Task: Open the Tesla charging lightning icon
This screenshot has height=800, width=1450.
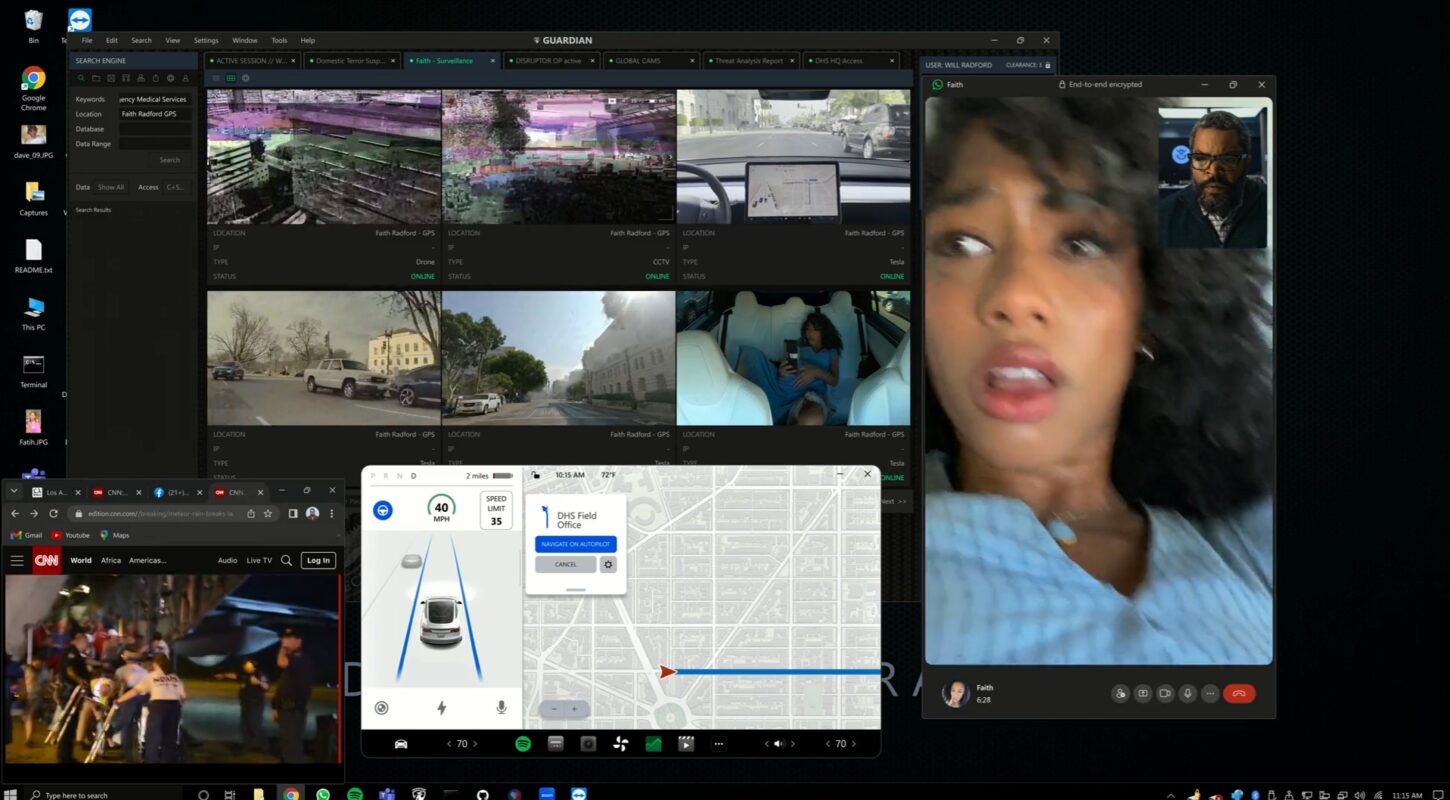Action: click(441, 707)
